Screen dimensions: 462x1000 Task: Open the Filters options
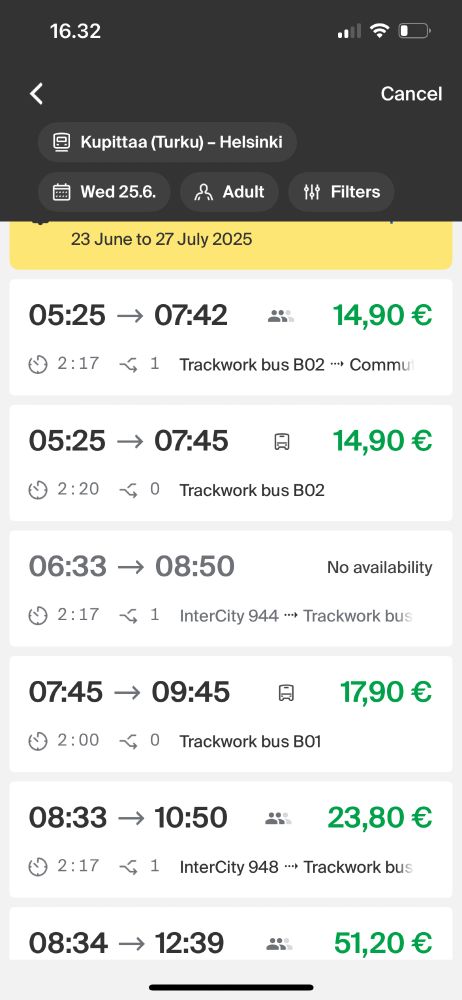(x=341, y=192)
